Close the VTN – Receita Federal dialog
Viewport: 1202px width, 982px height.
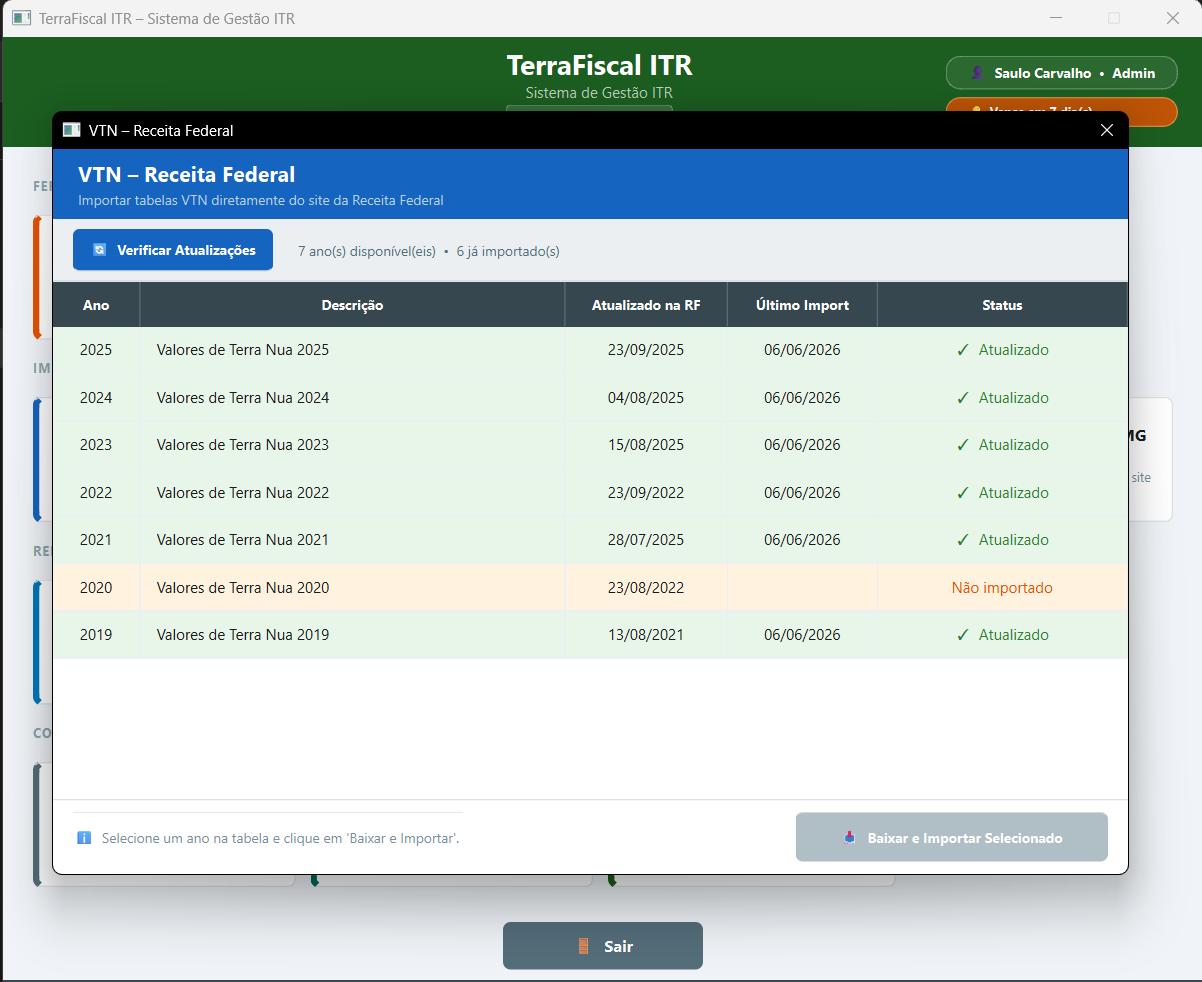point(1107,130)
